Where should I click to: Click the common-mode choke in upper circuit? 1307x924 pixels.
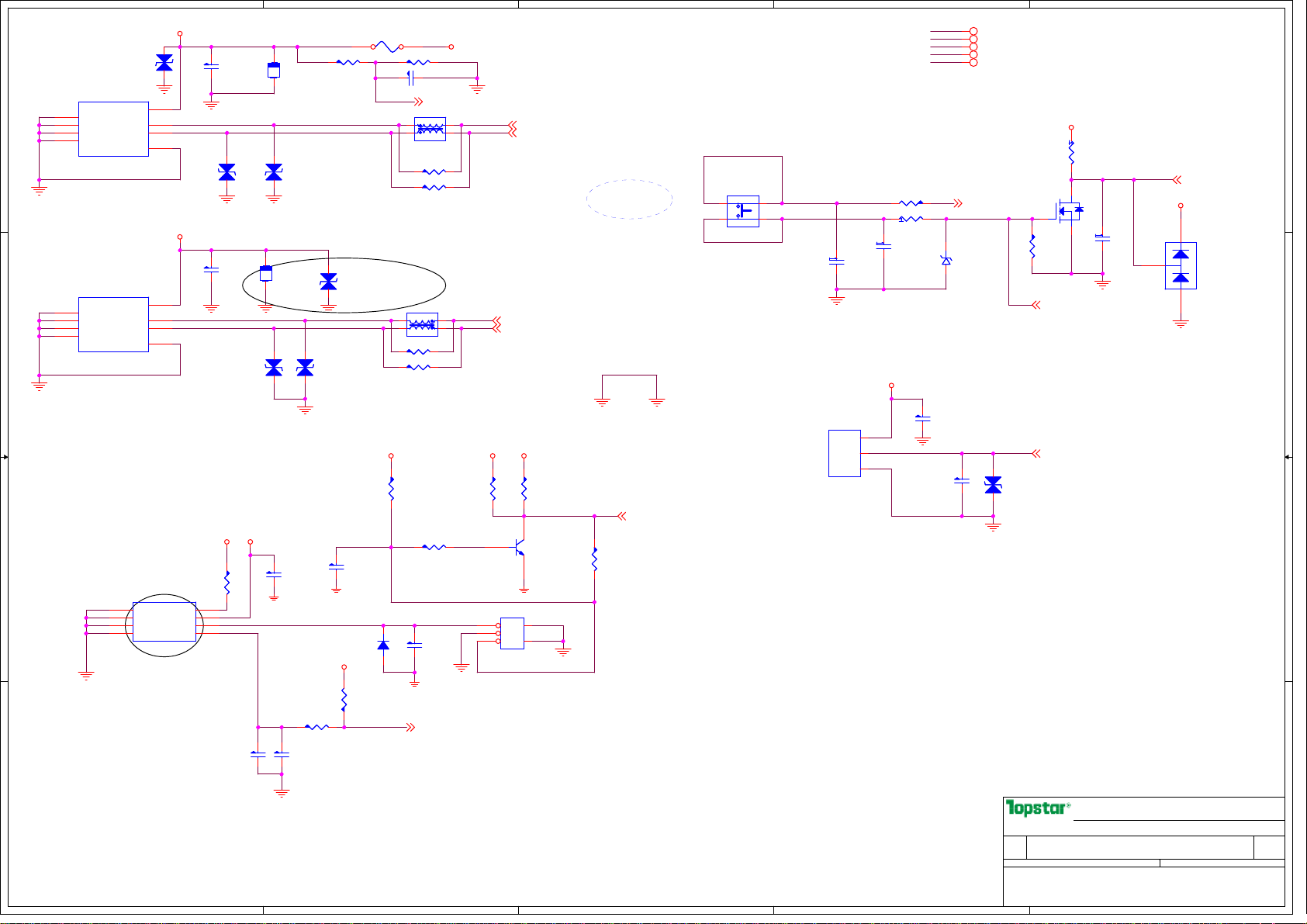coord(430,129)
